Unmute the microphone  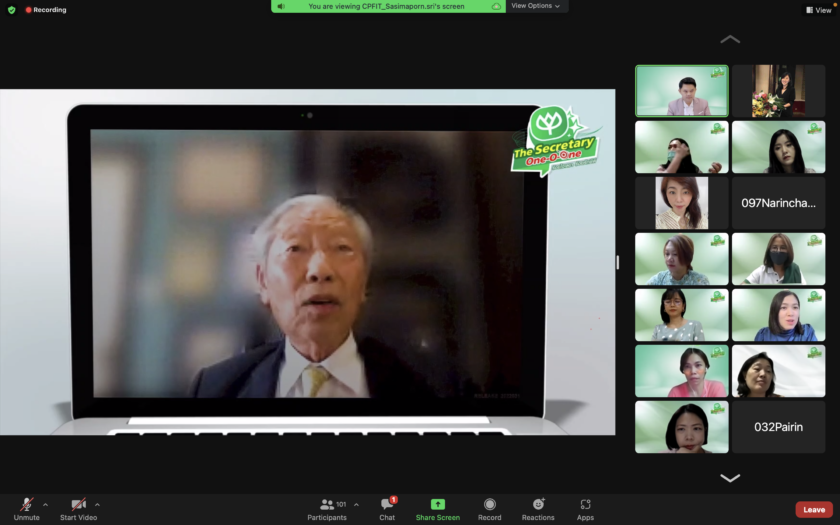tap(26, 505)
